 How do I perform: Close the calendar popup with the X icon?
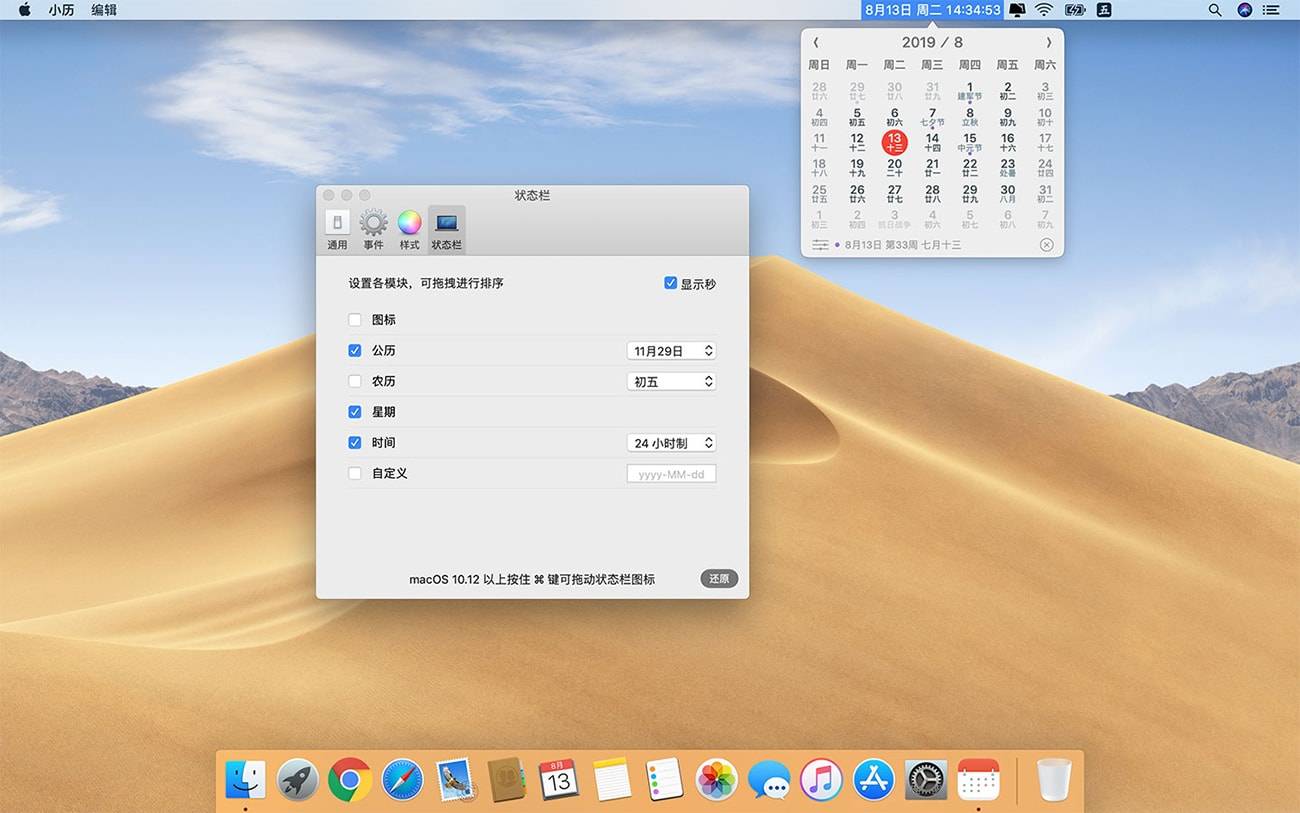click(x=1047, y=245)
